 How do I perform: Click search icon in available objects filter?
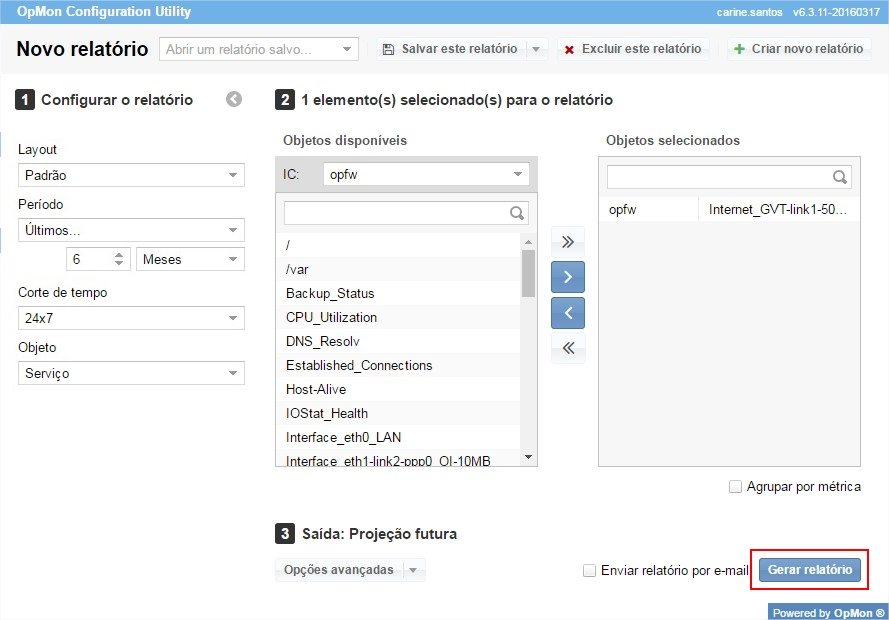(517, 213)
